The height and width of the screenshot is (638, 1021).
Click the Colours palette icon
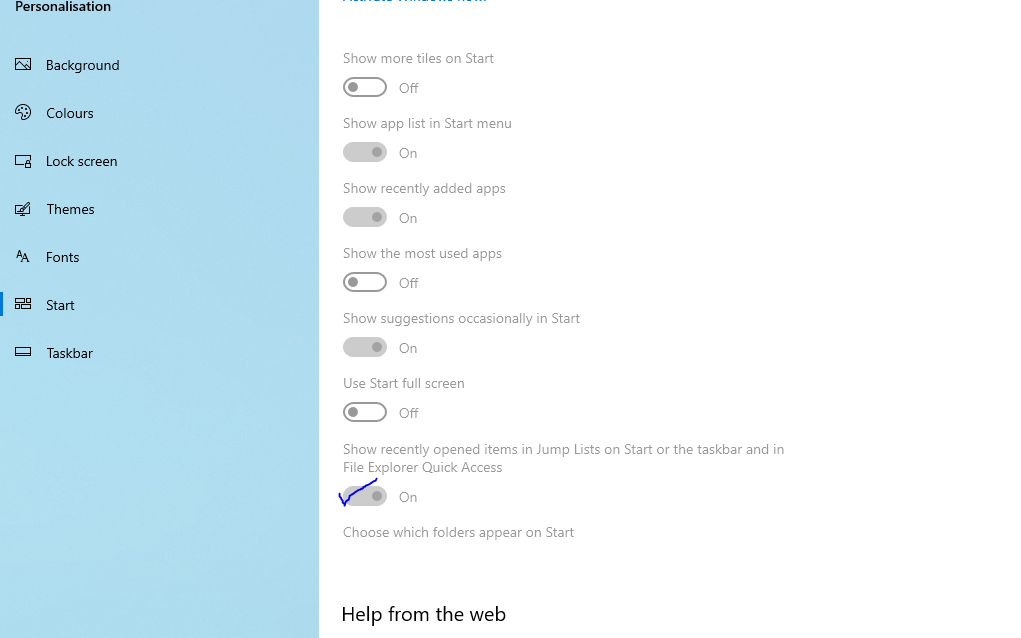(x=23, y=113)
